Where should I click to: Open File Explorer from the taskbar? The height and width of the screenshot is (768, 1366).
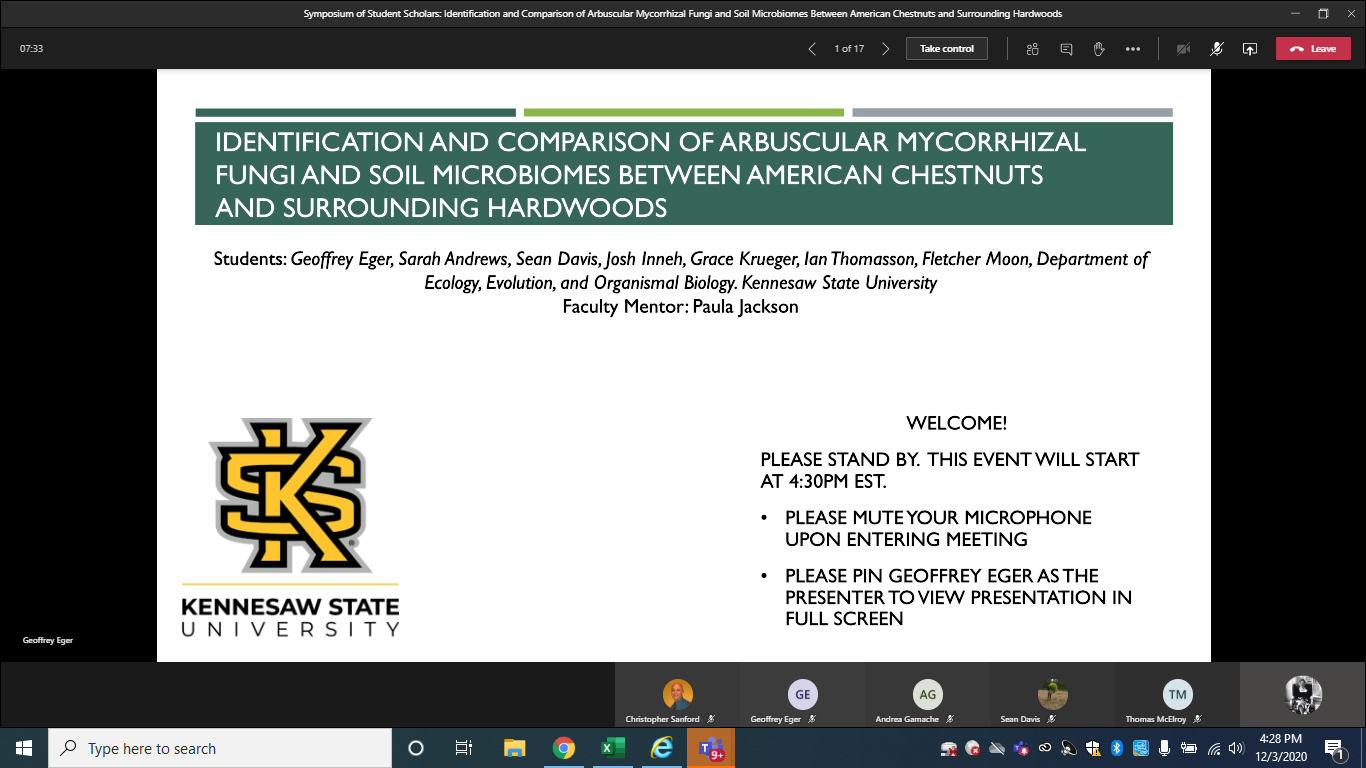point(515,748)
